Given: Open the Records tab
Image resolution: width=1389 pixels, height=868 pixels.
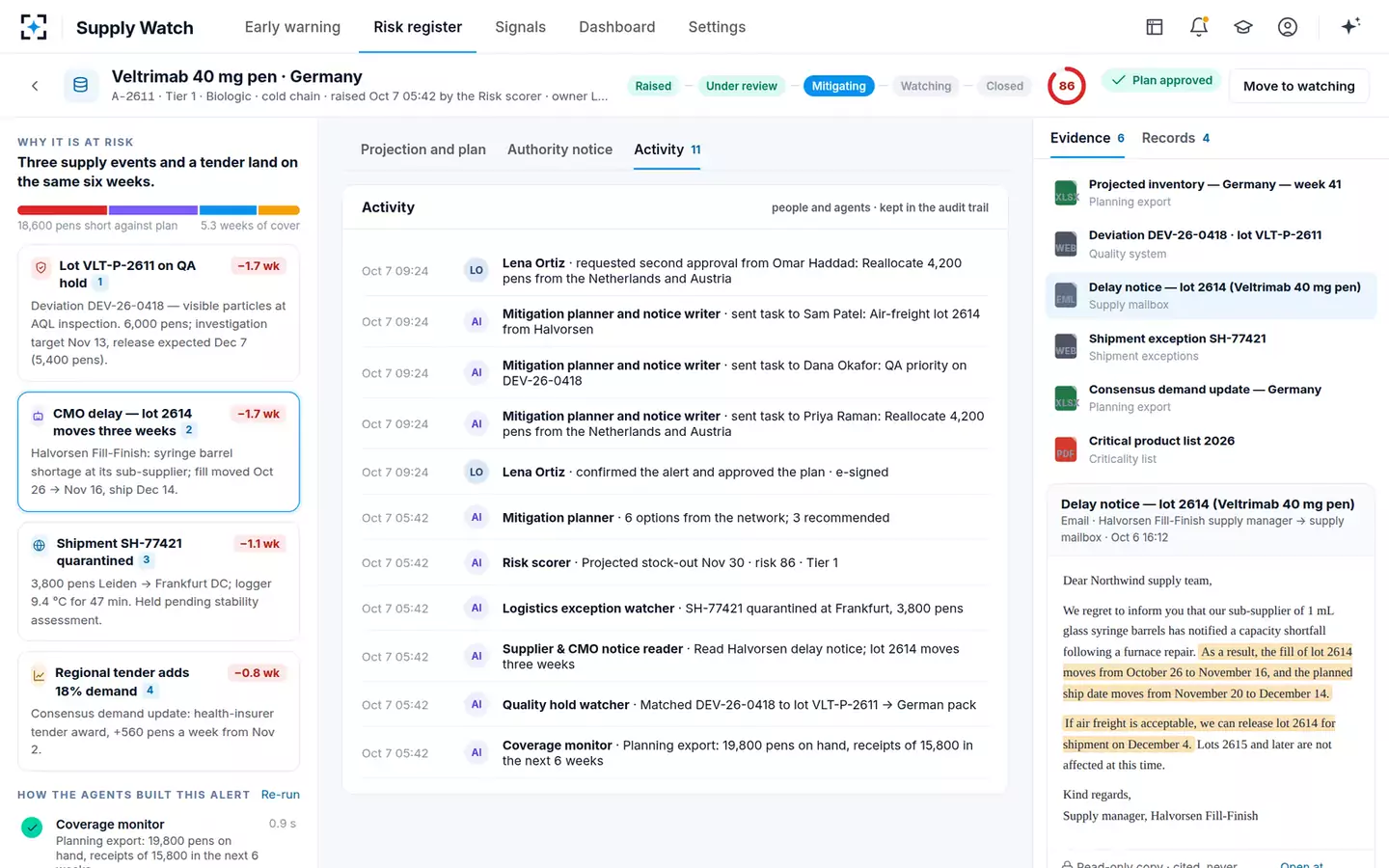Looking at the screenshot, I should coord(1175,138).
